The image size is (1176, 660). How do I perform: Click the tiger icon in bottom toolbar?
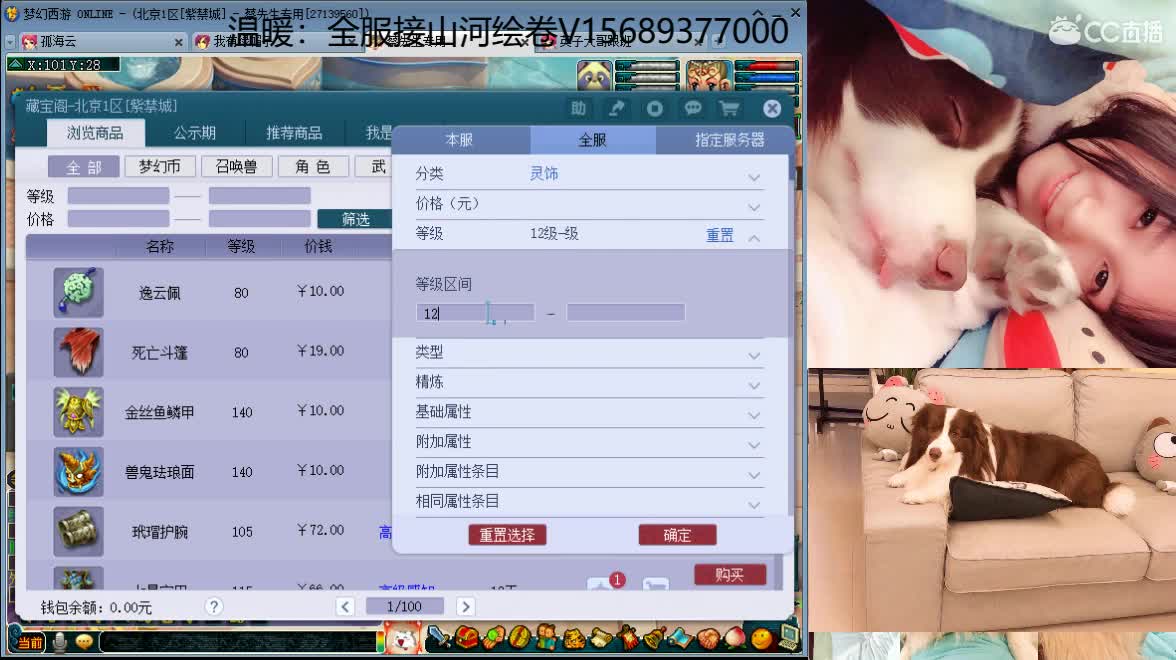coord(574,639)
